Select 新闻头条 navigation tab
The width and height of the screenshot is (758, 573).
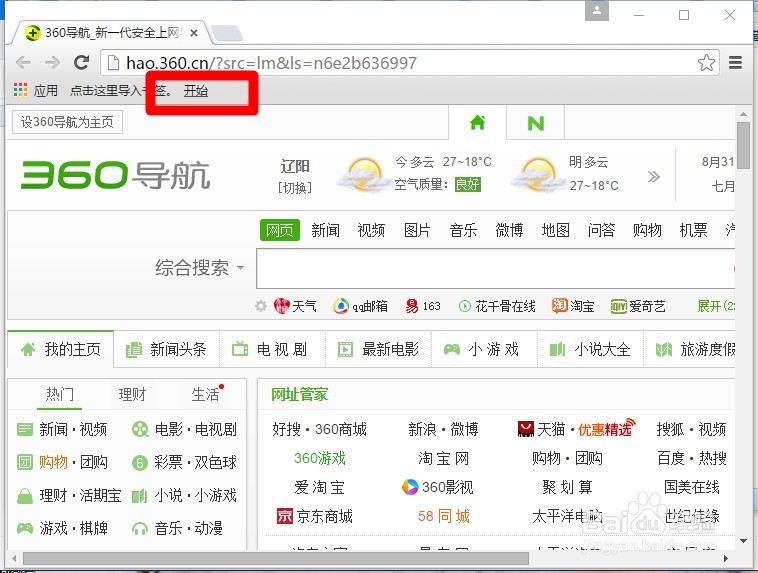point(166,349)
